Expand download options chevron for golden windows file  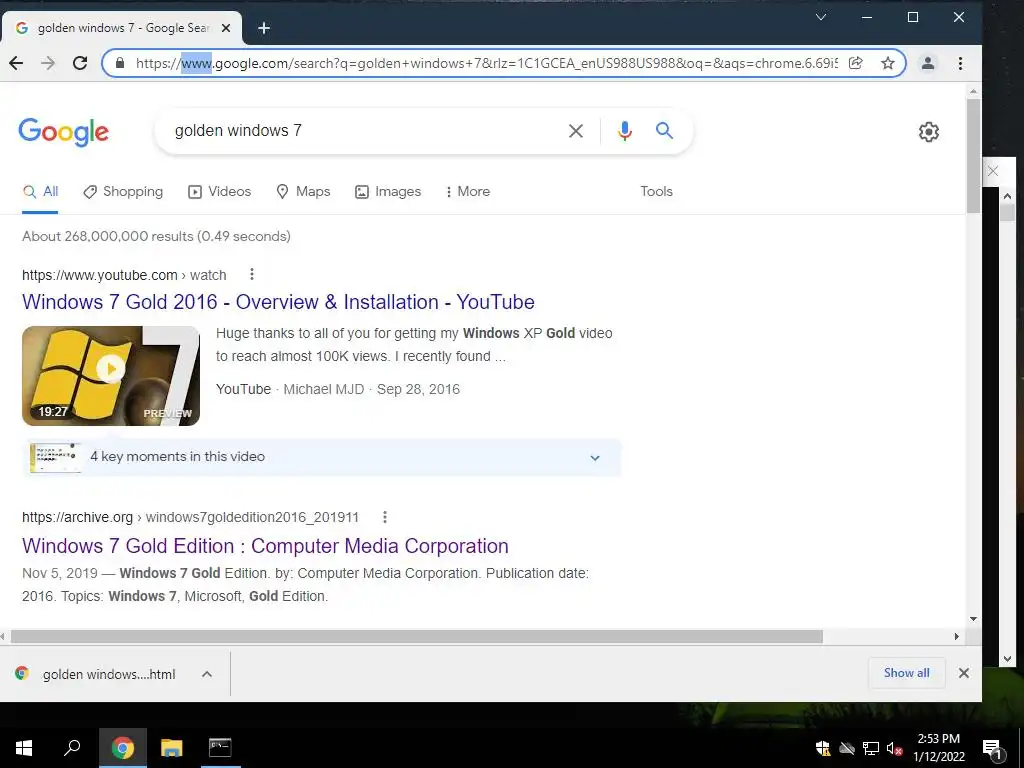pyautogui.click(x=207, y=674)
